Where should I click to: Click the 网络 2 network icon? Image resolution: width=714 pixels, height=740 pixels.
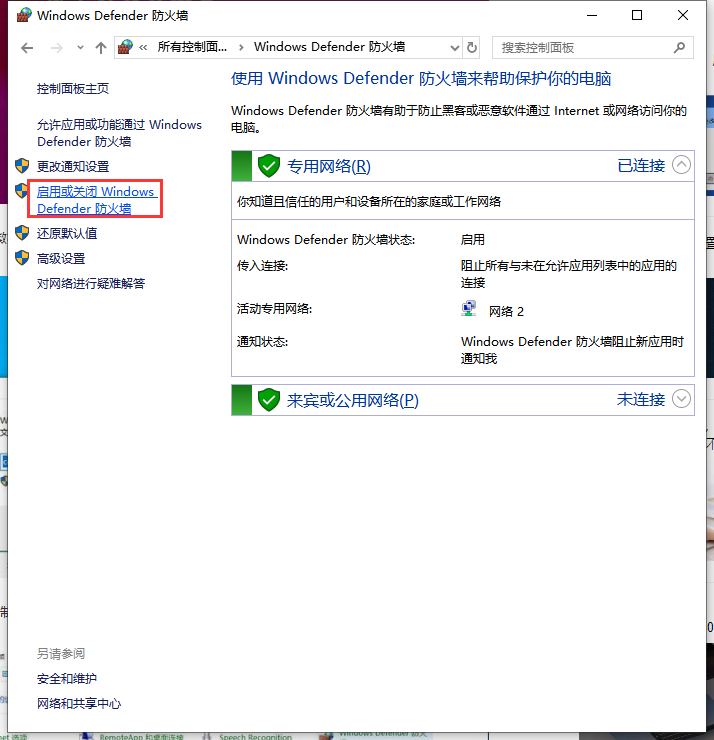coord(468,311)
